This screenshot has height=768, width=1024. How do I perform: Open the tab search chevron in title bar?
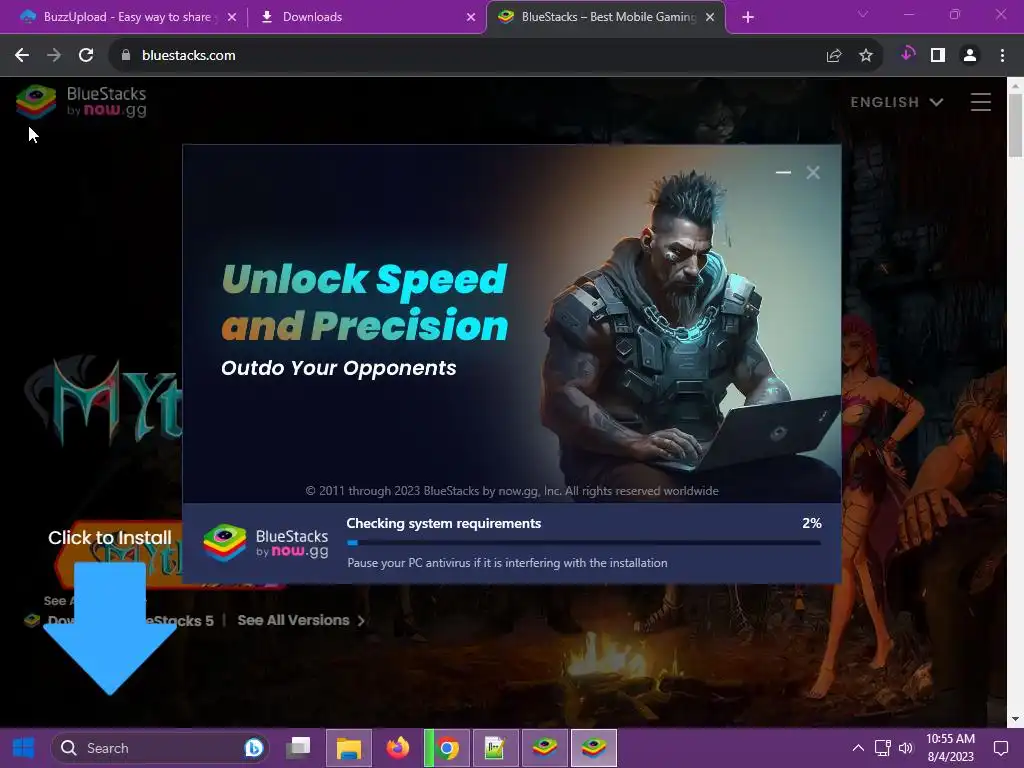[863, 14]
